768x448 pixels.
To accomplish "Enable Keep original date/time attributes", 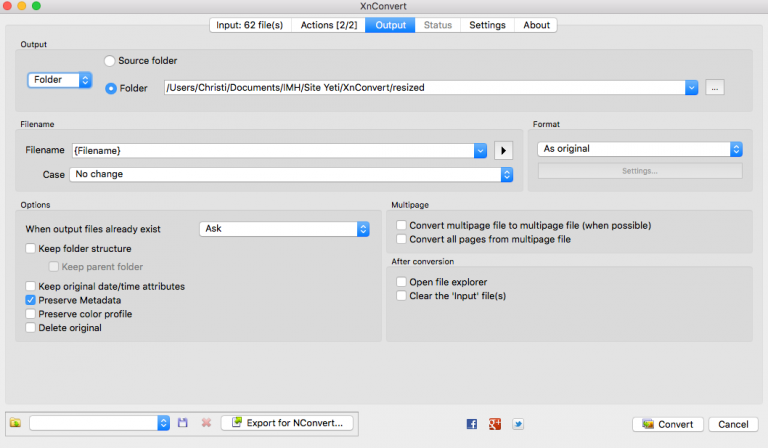I will 30,286.
